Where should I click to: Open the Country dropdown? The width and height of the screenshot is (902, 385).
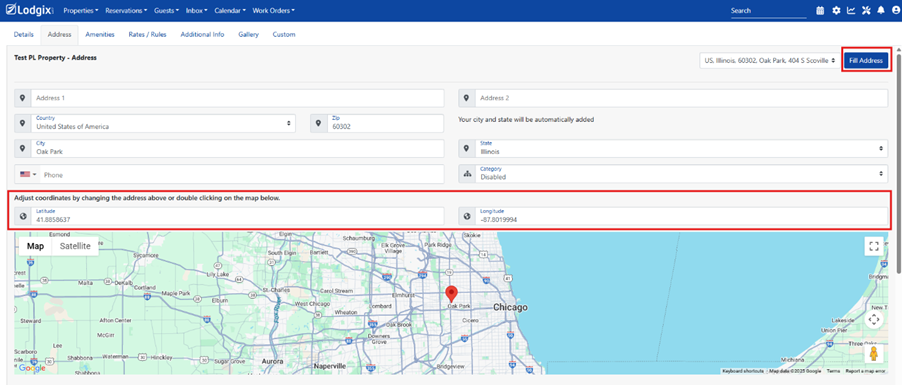click(x=163, y=123)
